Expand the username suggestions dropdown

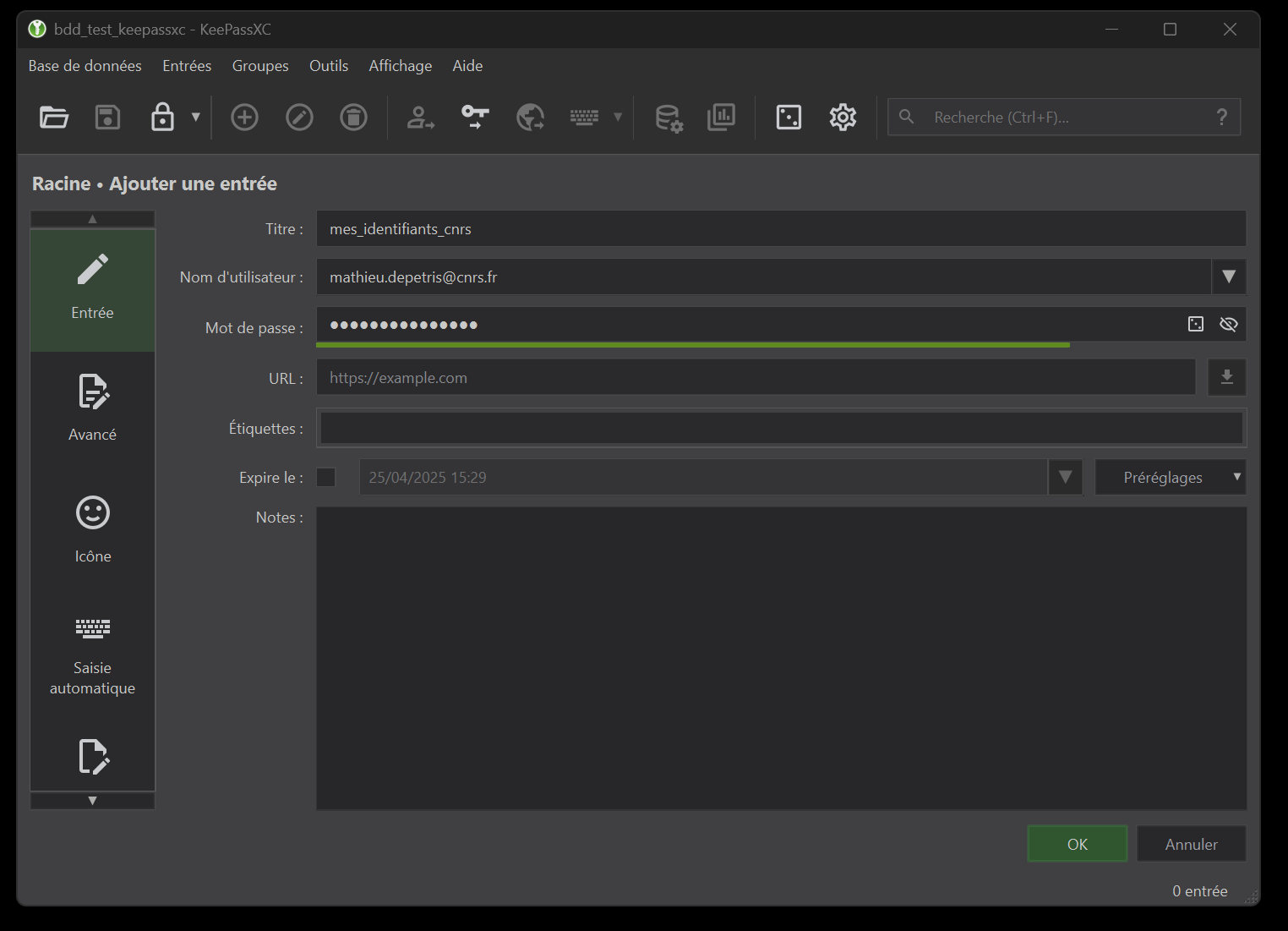1229,277
